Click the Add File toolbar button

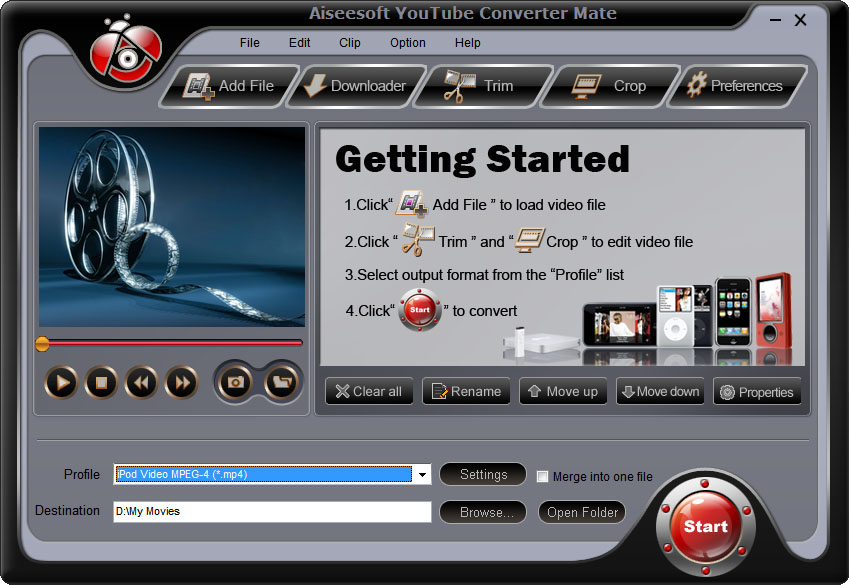(230, 86)
